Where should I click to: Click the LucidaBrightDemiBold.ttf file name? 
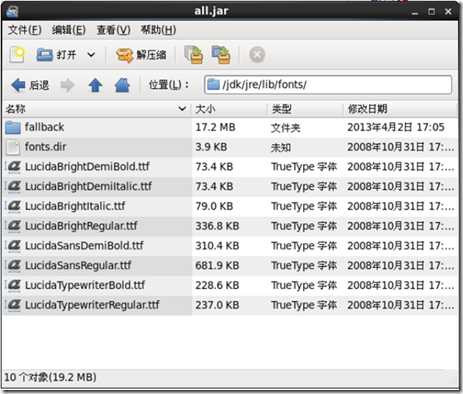[87, 166]
